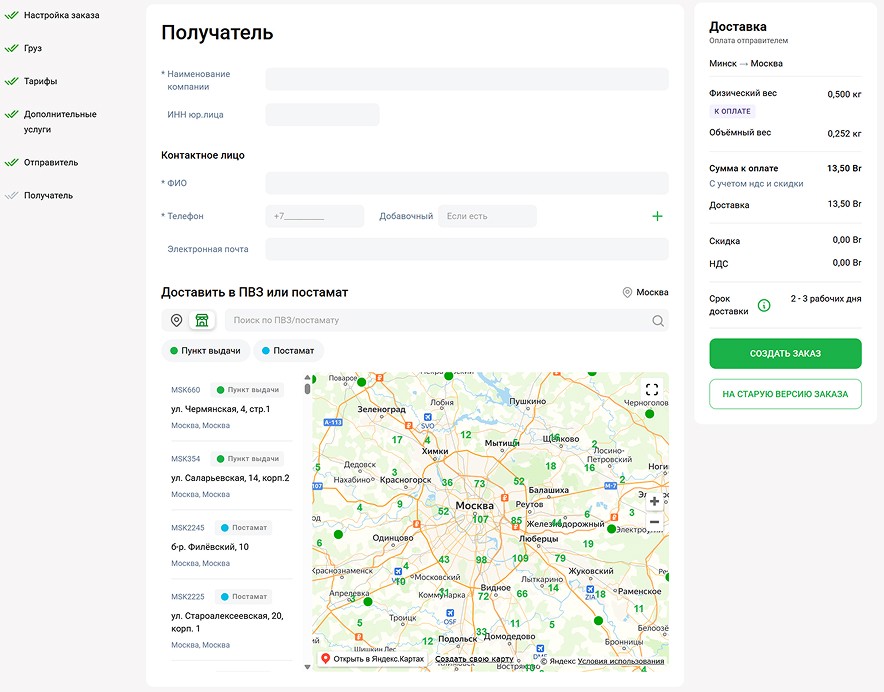Focus the Наименование компании field
The image size is (884, 692).
coord(467,79)
